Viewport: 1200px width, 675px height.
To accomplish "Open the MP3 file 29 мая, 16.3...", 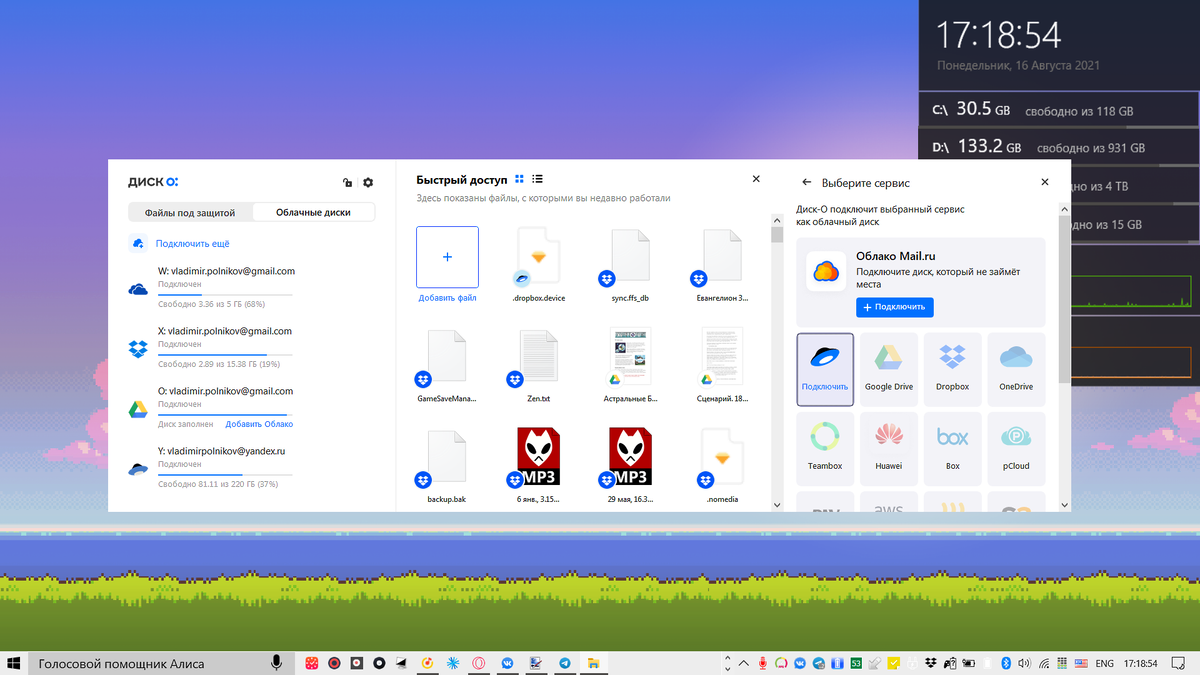I will (631, 465).
